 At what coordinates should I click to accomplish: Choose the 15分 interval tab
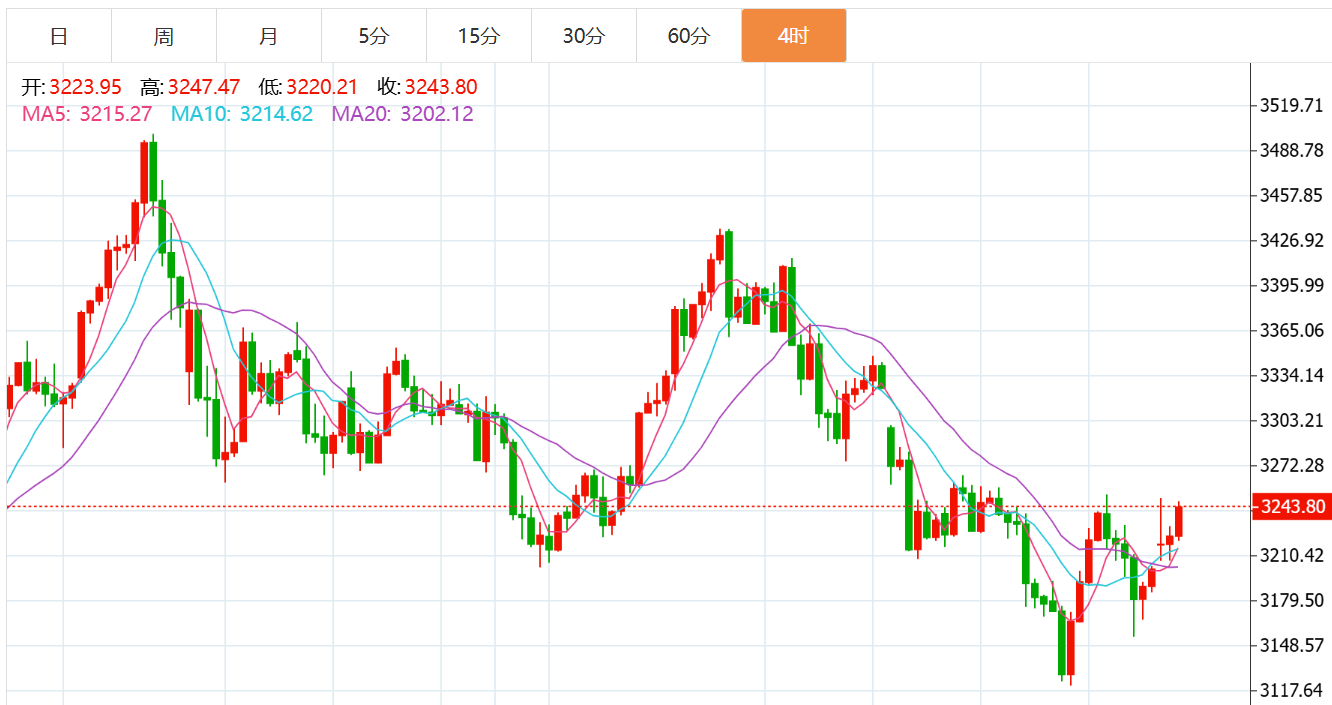(x=479, y=37)
